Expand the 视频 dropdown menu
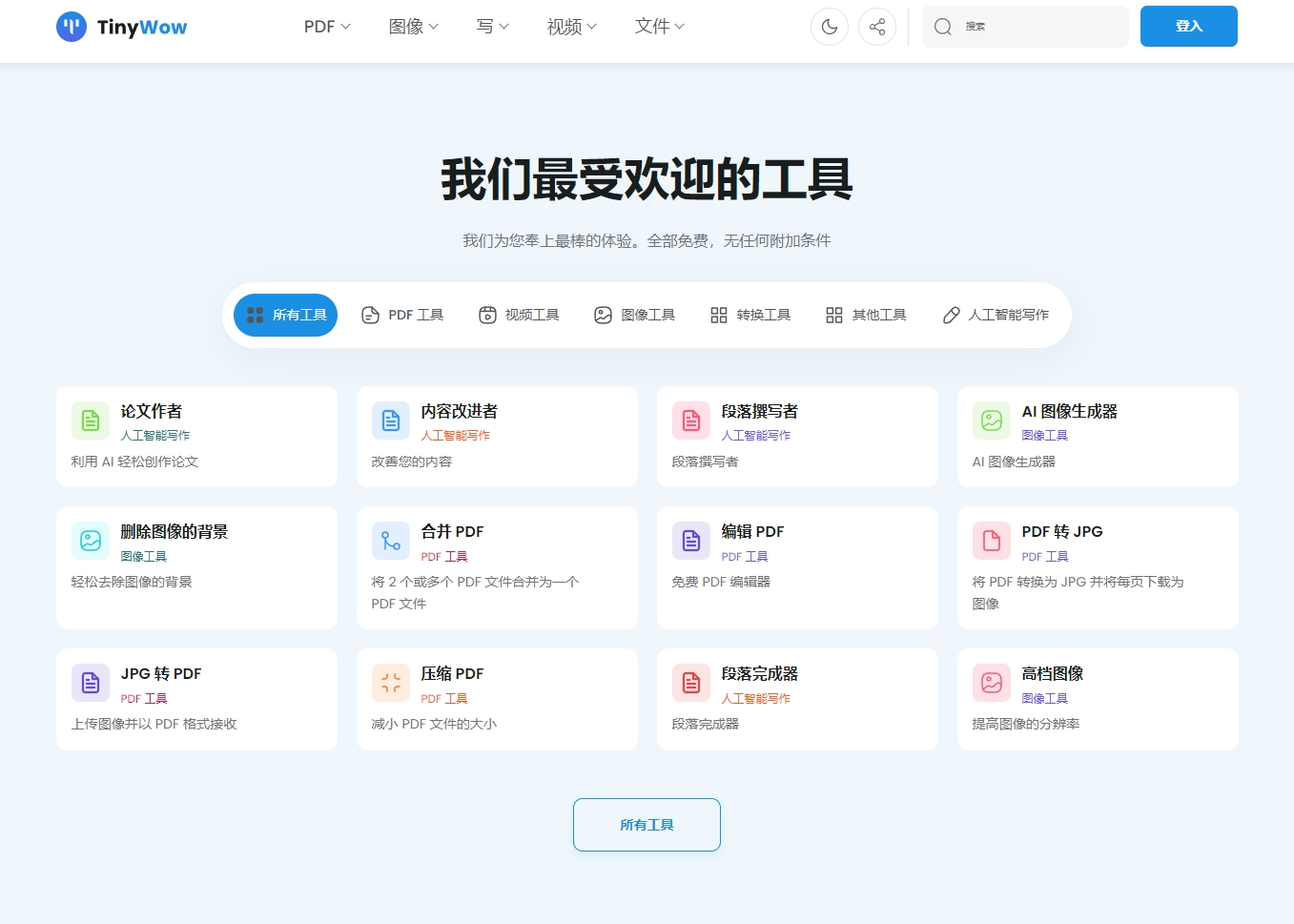The width and height of the screenshot is (1294, 924). [x=572, y=27]
